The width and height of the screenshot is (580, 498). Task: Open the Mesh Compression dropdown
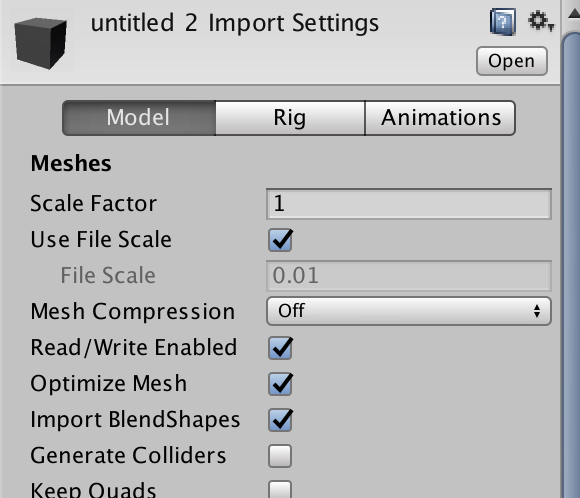(x=409, y=311)
